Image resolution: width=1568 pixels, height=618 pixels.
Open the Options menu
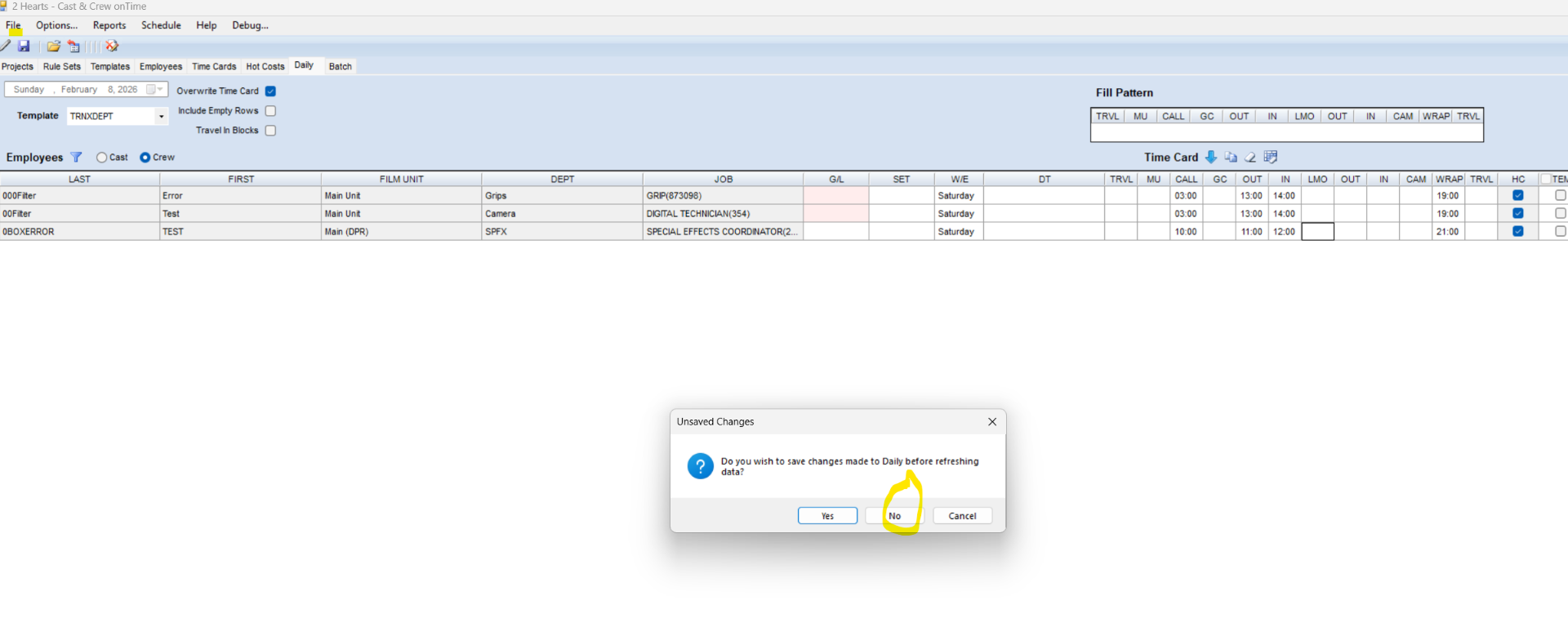click(56, 25)
